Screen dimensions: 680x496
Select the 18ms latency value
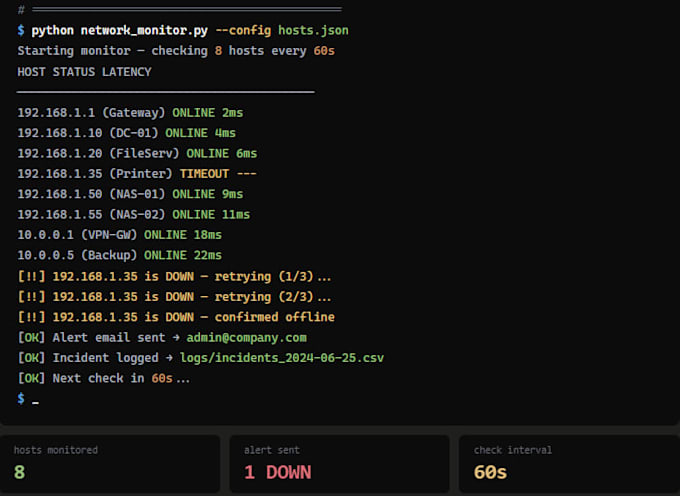click(x=208, y=235)
